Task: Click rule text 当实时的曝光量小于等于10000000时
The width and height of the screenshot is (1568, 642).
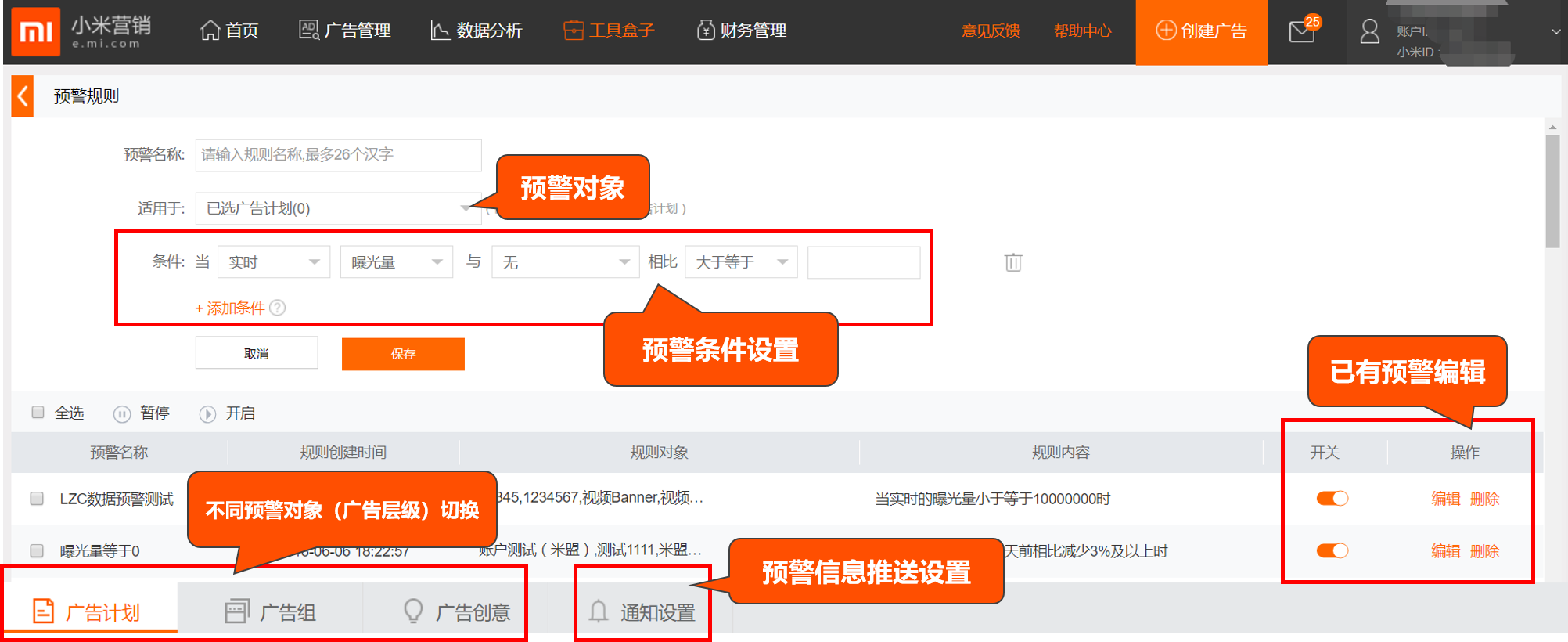Action: click(992, 499)
